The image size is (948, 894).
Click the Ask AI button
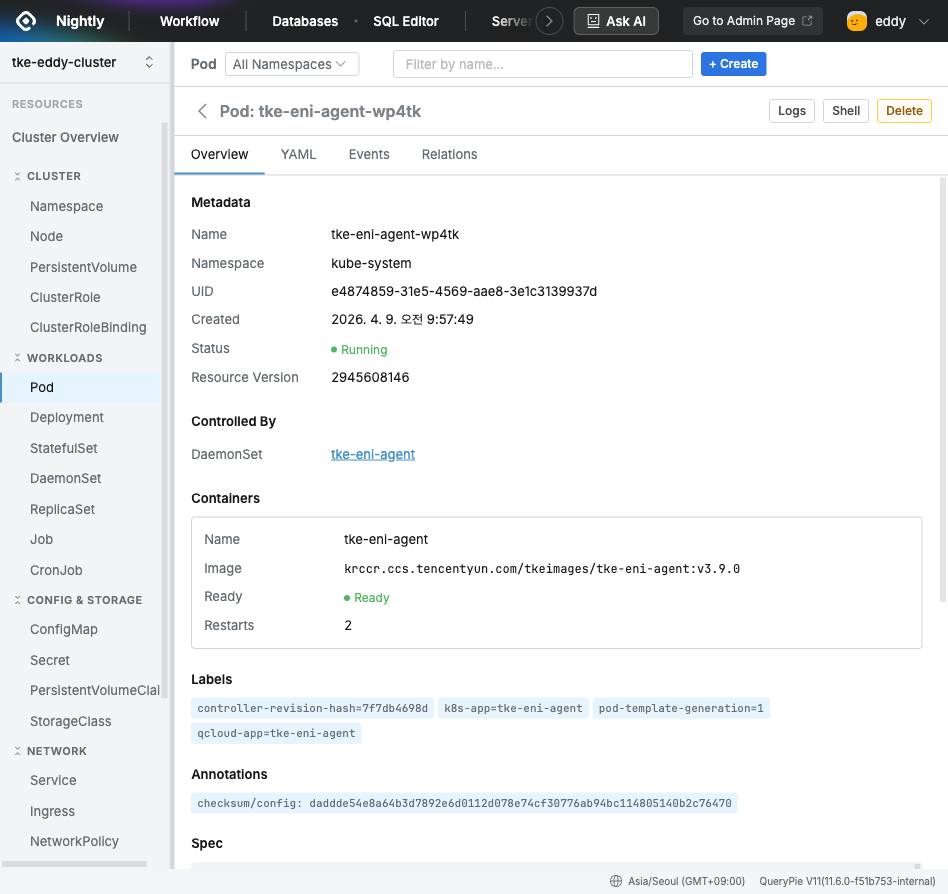coord(615,21)
